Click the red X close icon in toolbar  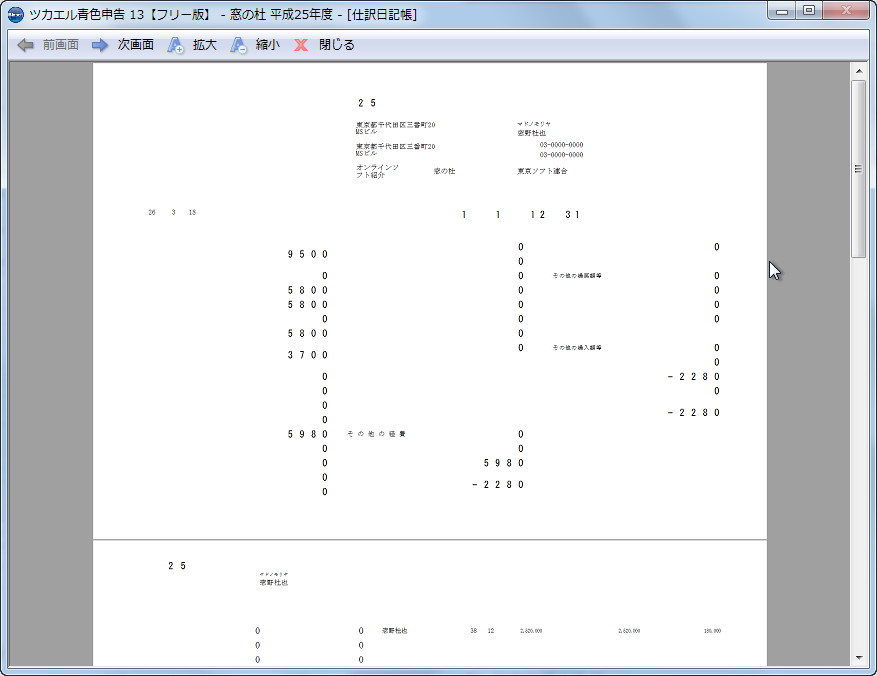[301, 45]
